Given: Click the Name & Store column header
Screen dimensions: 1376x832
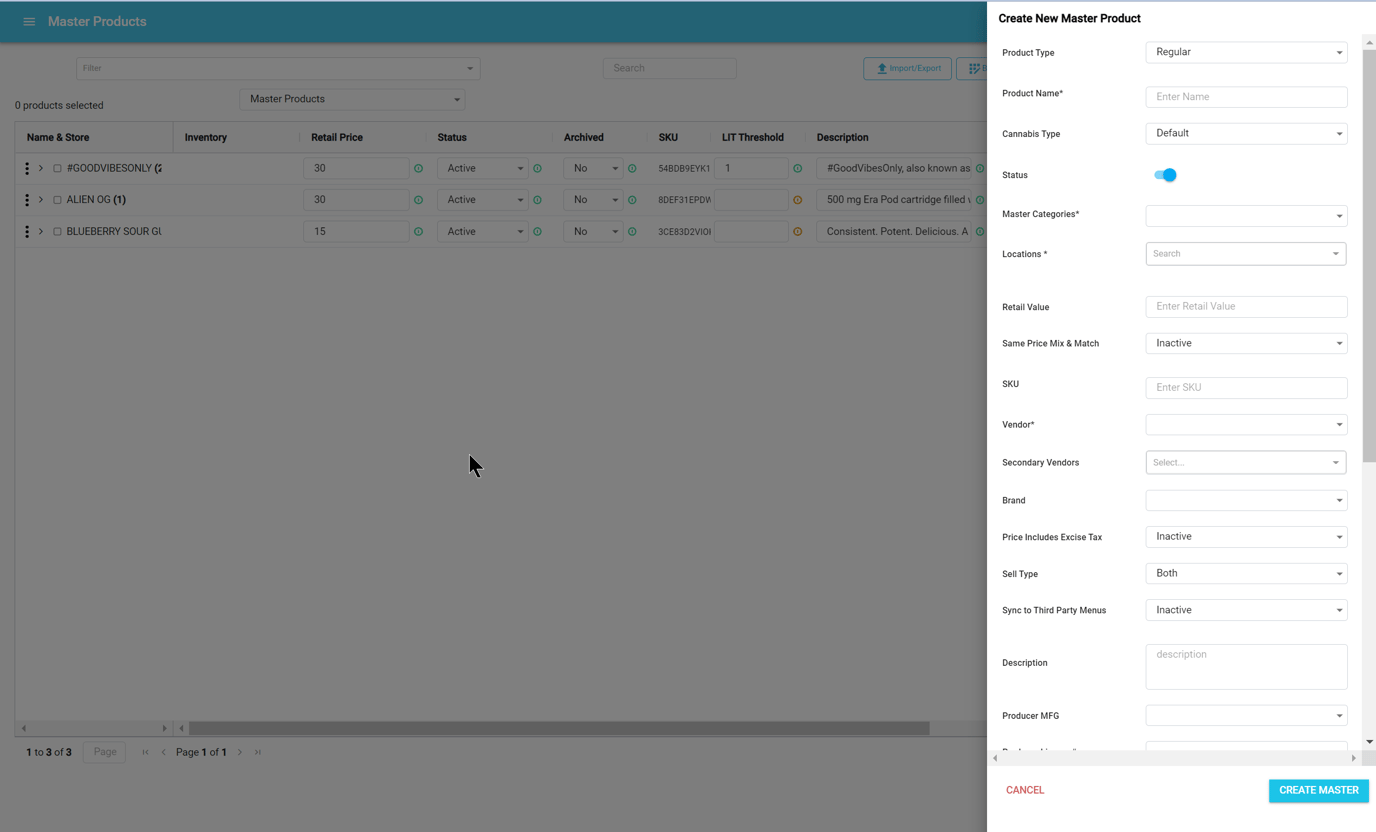Looking at the screenshot, I should pyautogui.click(x=58, y=137).
